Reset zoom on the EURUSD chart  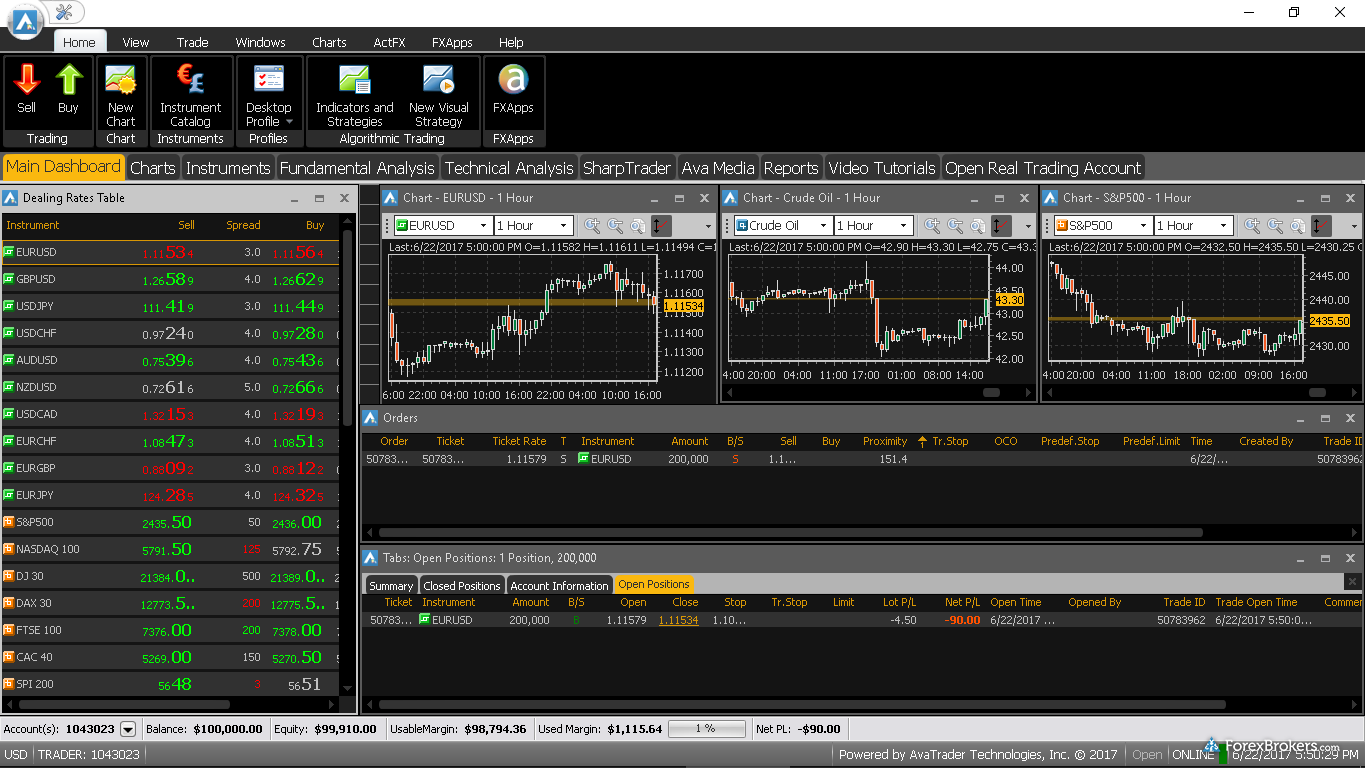[637, 226]
